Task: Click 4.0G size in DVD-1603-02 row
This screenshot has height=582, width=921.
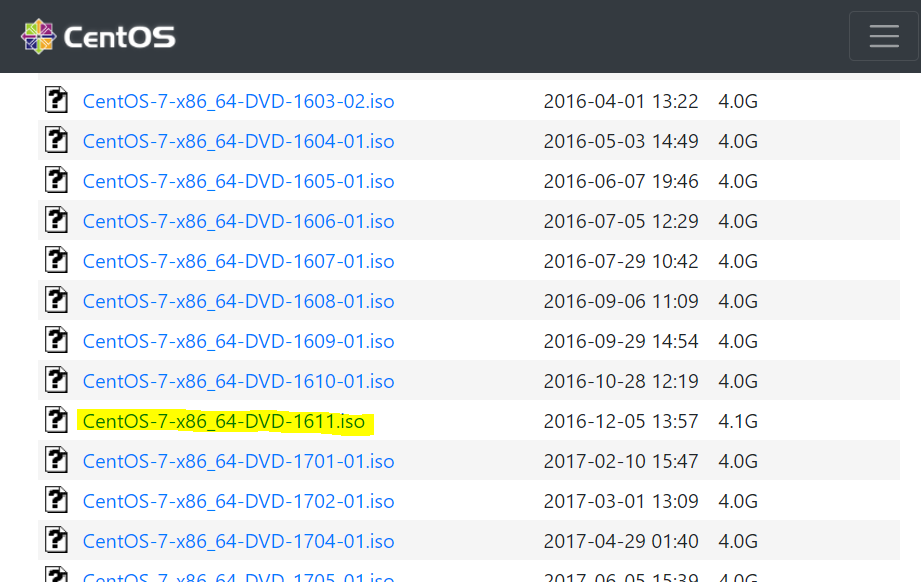Action: click(738, 102)
